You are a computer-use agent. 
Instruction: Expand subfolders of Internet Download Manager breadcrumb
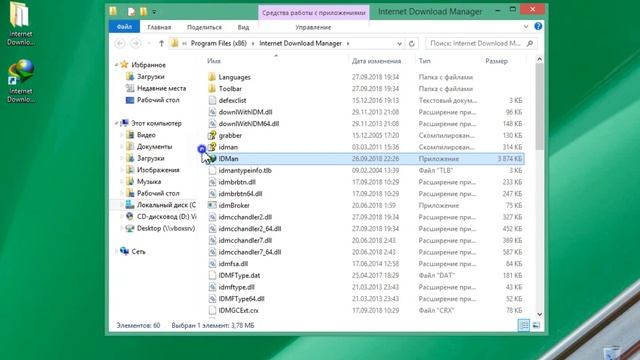(348, 43)
